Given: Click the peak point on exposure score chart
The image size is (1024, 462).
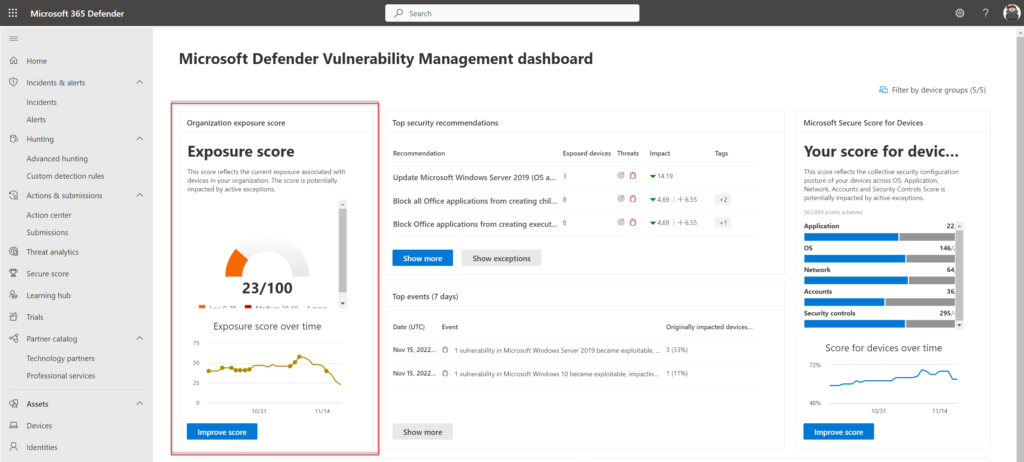Looking at the screenshot, I should click(299, 357).
